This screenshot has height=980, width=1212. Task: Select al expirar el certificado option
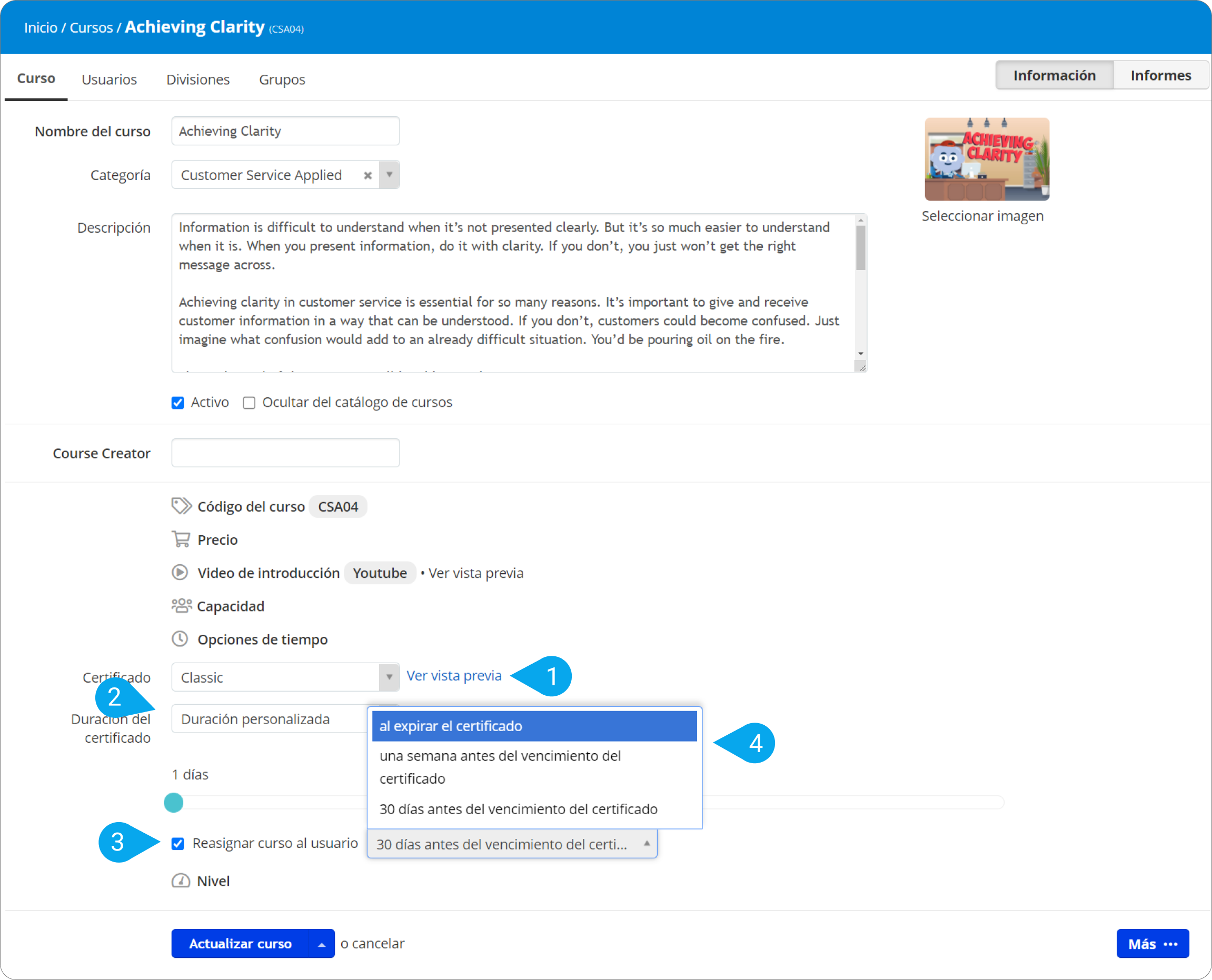[x=534, y=726]
